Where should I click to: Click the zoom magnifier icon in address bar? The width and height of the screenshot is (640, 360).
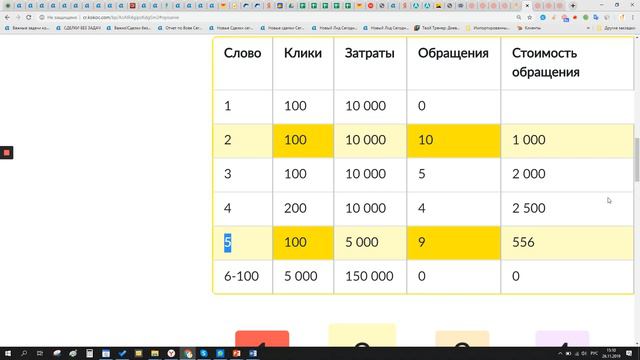[x=519, y=18]
